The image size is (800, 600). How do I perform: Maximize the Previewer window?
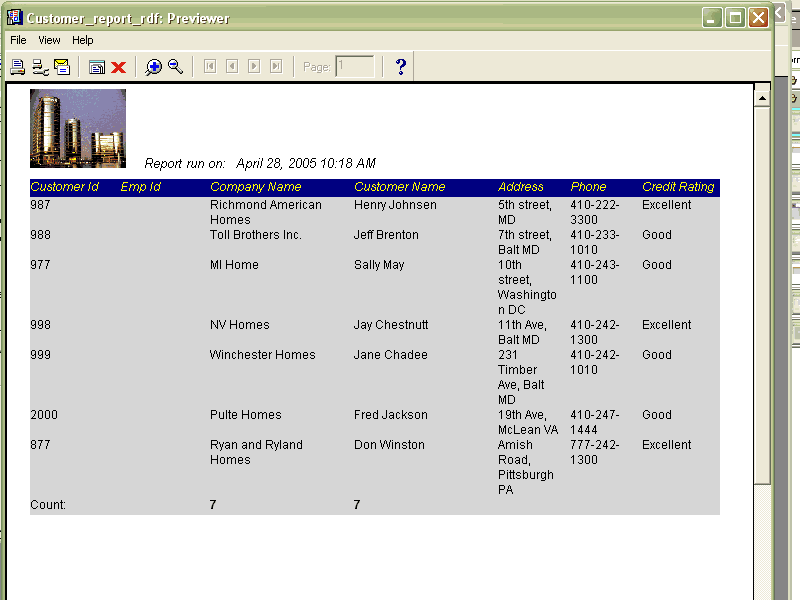pos(735,18)
